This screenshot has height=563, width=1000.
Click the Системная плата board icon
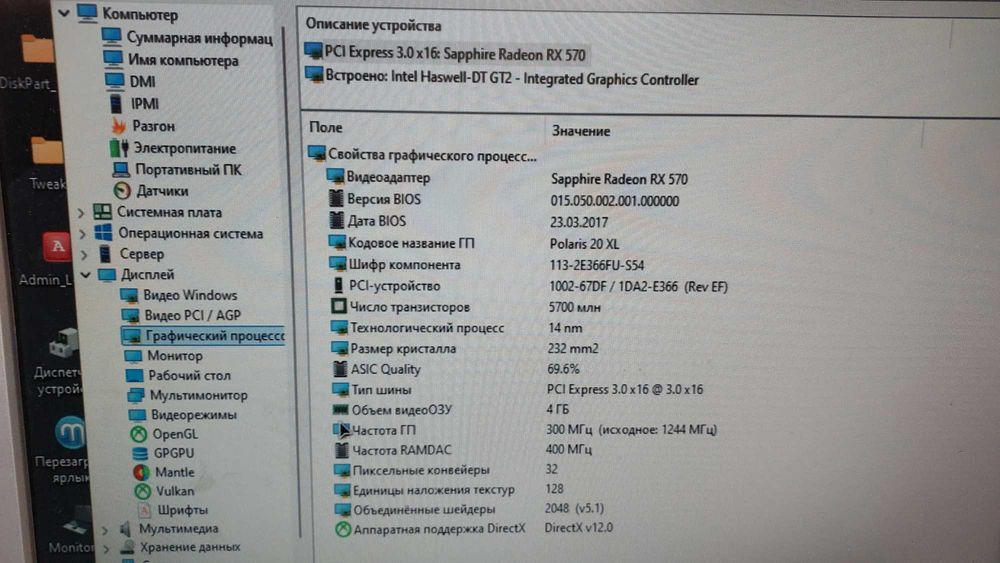[102, 212]
